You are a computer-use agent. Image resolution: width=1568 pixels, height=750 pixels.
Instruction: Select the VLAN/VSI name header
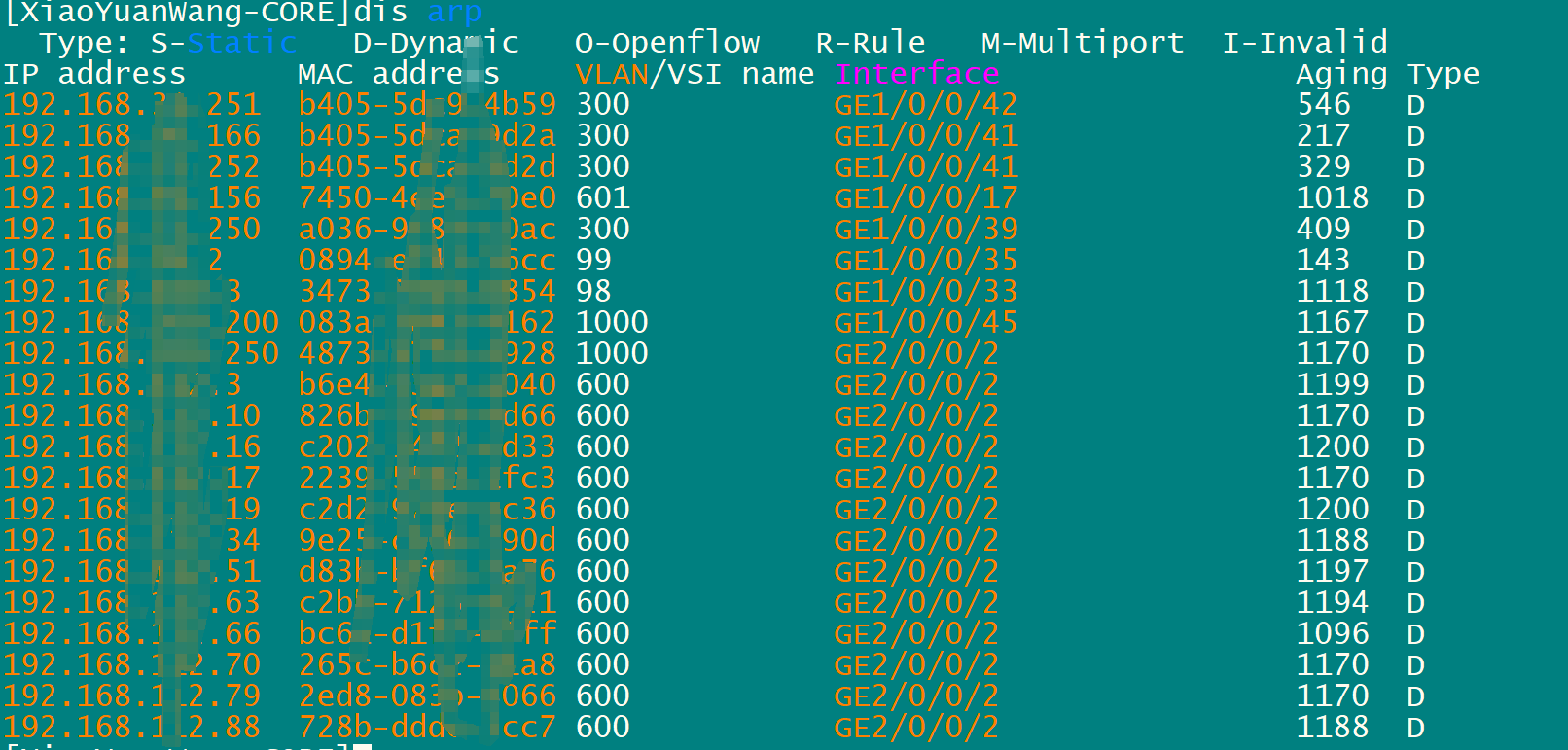(x=695, y=74)
